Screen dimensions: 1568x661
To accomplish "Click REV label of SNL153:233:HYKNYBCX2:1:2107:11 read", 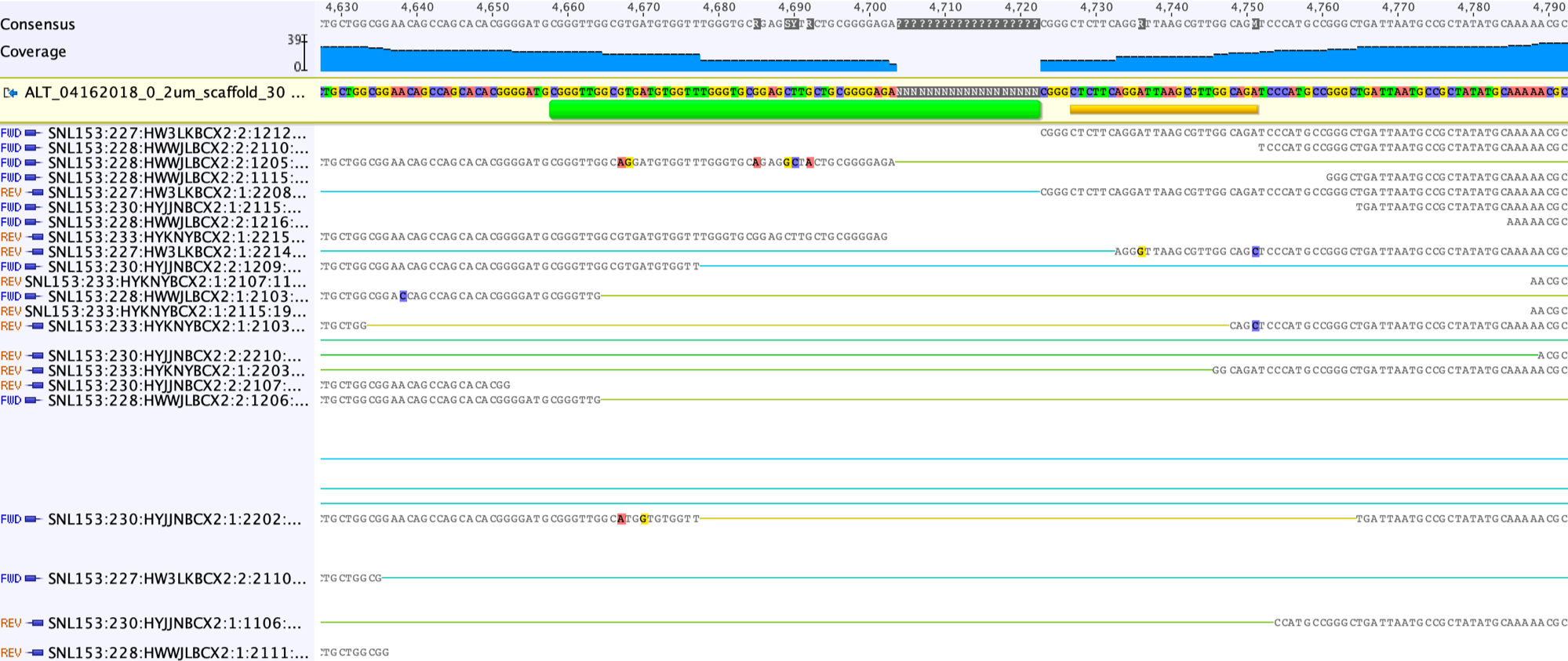I will coord(11,282).
